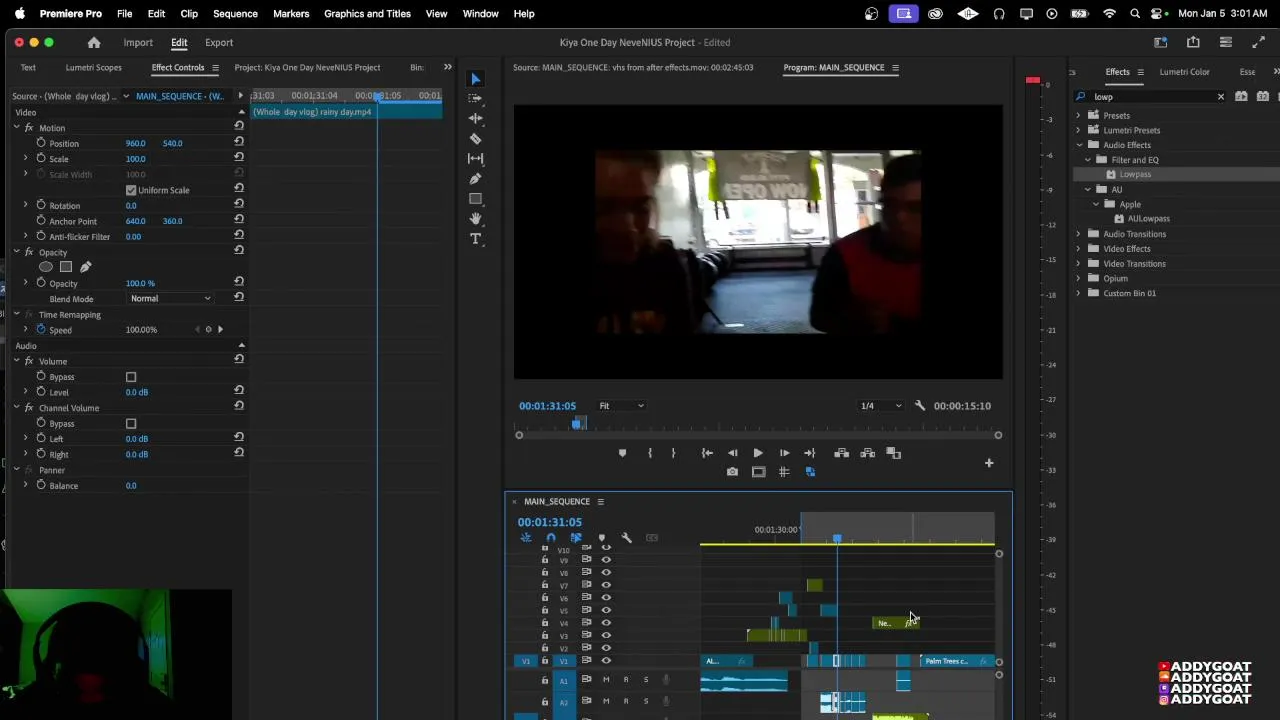Click the Extract button in the Program monitor
Viewport: 1280px width, 720px height.
tap(867, 453)
